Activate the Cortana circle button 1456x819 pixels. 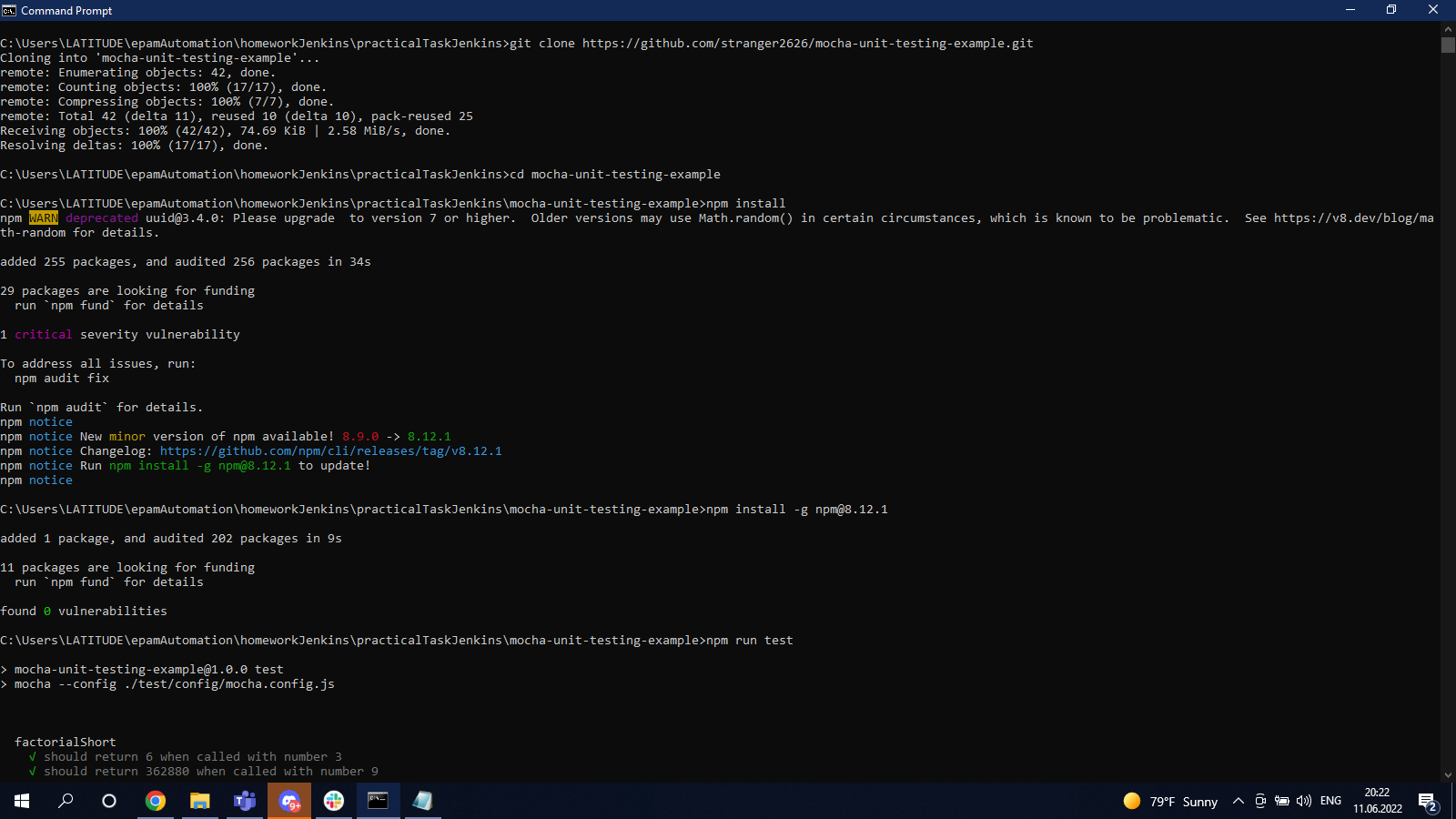pyautogui.click(x=108, y=801)
